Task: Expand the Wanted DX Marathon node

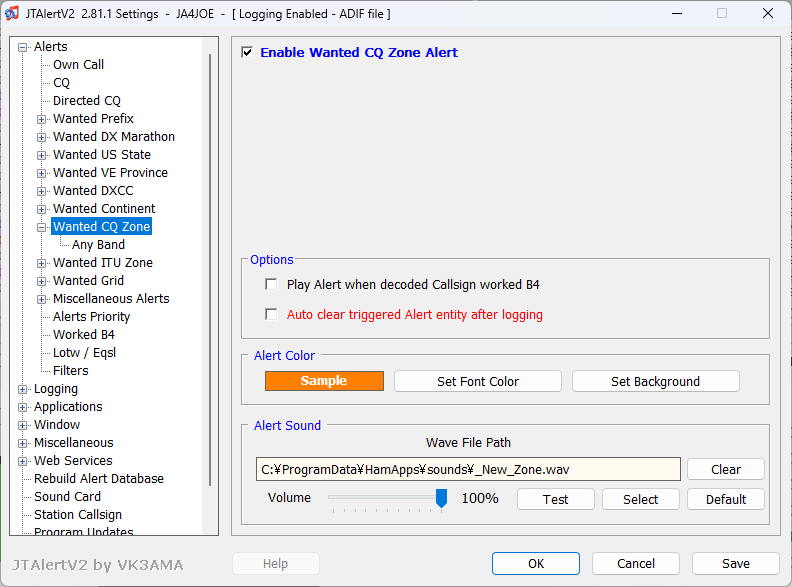Action: coord(41,137)
